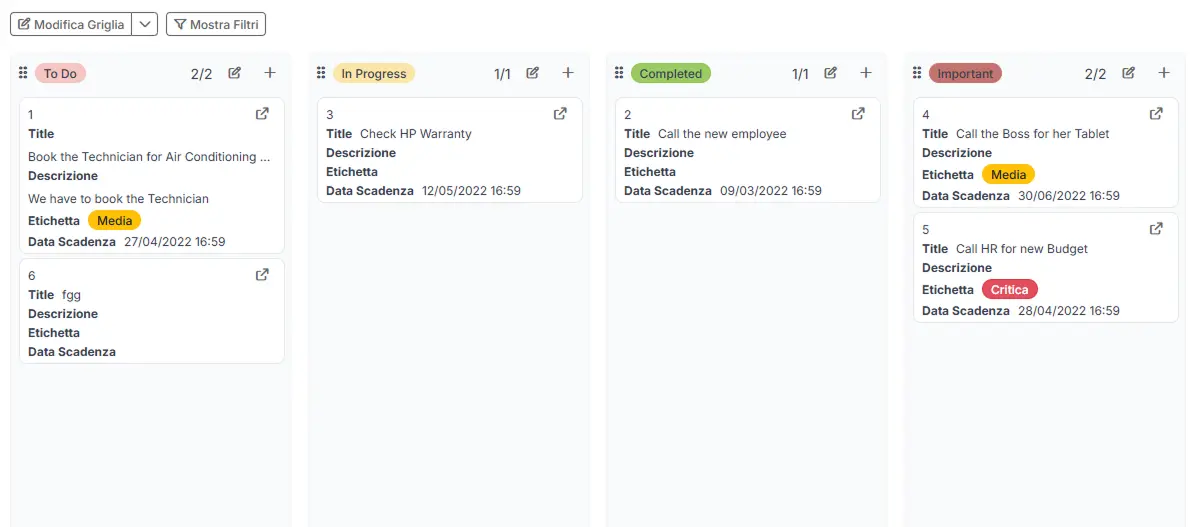Edit the To Do column
Viewport: 1190px width, 527px height.
point(234,73)
